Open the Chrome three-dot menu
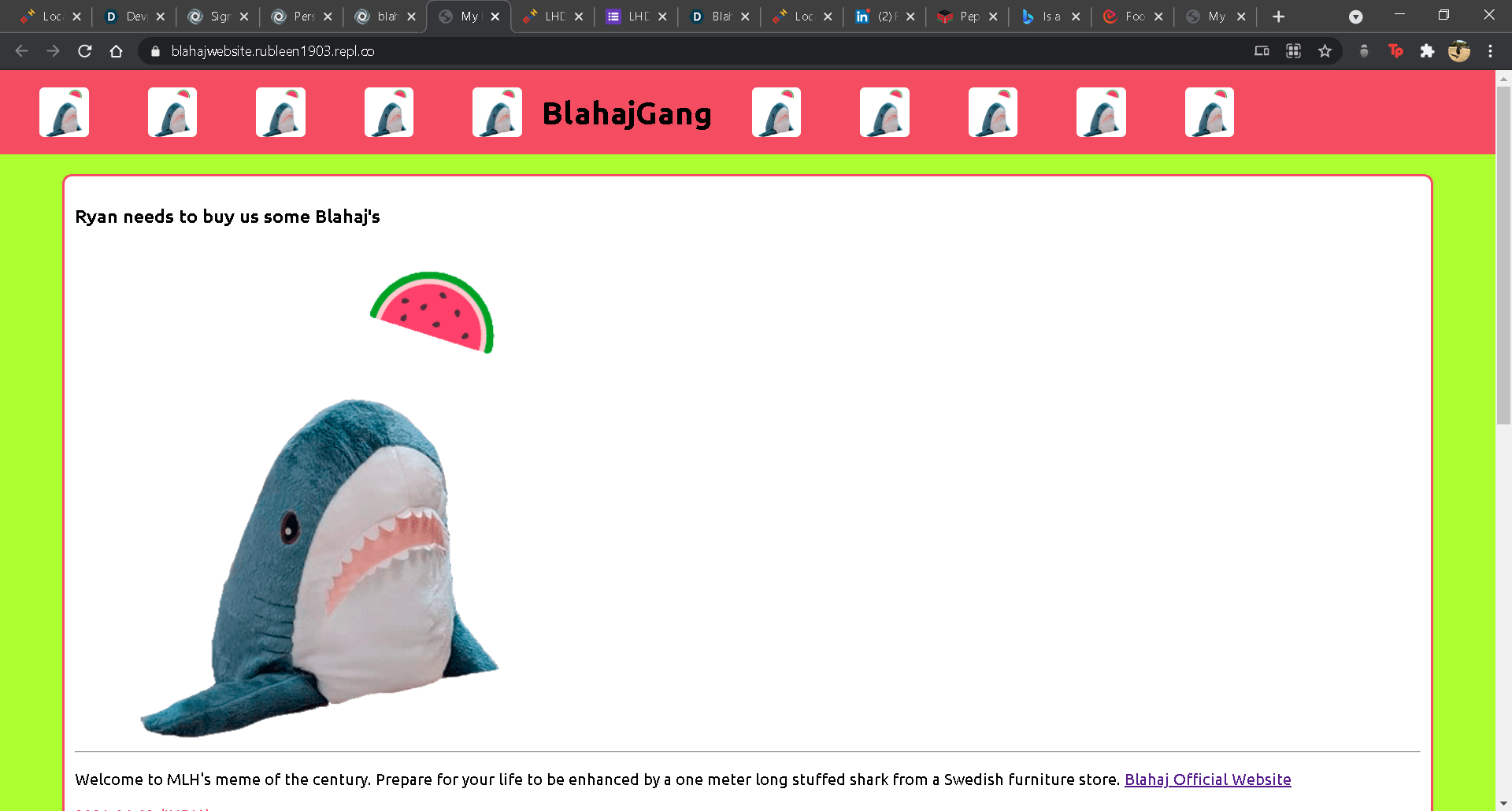1512x811 pixels. 1490,51
